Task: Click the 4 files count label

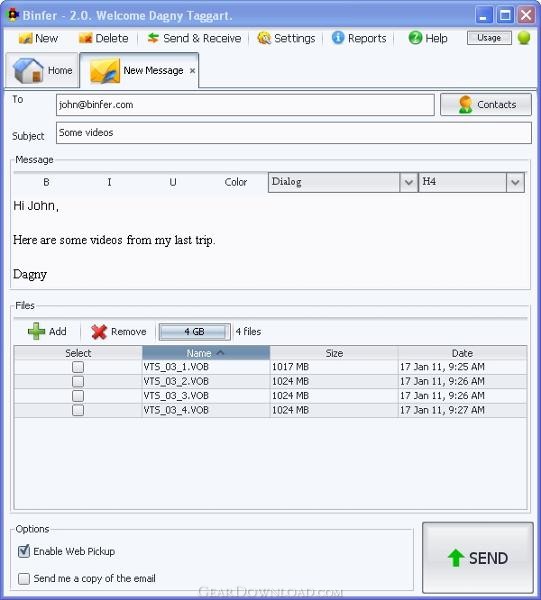Action: 248,331
